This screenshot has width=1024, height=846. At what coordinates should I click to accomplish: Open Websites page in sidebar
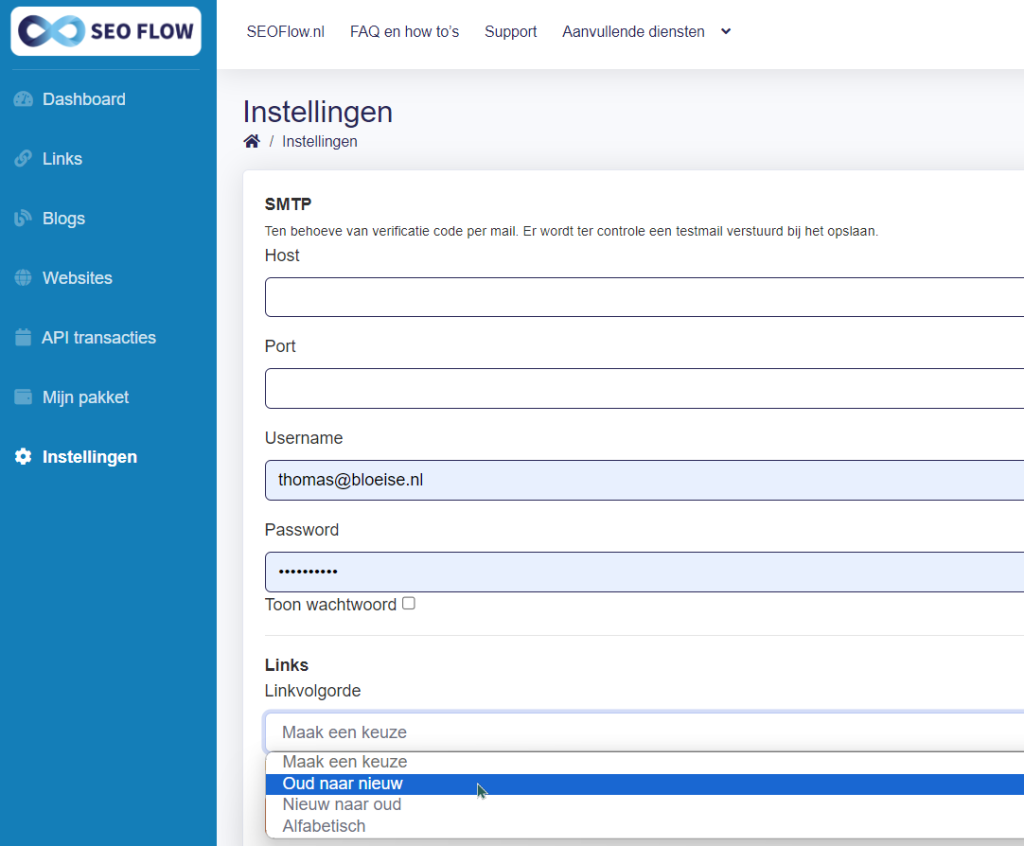coord(77,278)
